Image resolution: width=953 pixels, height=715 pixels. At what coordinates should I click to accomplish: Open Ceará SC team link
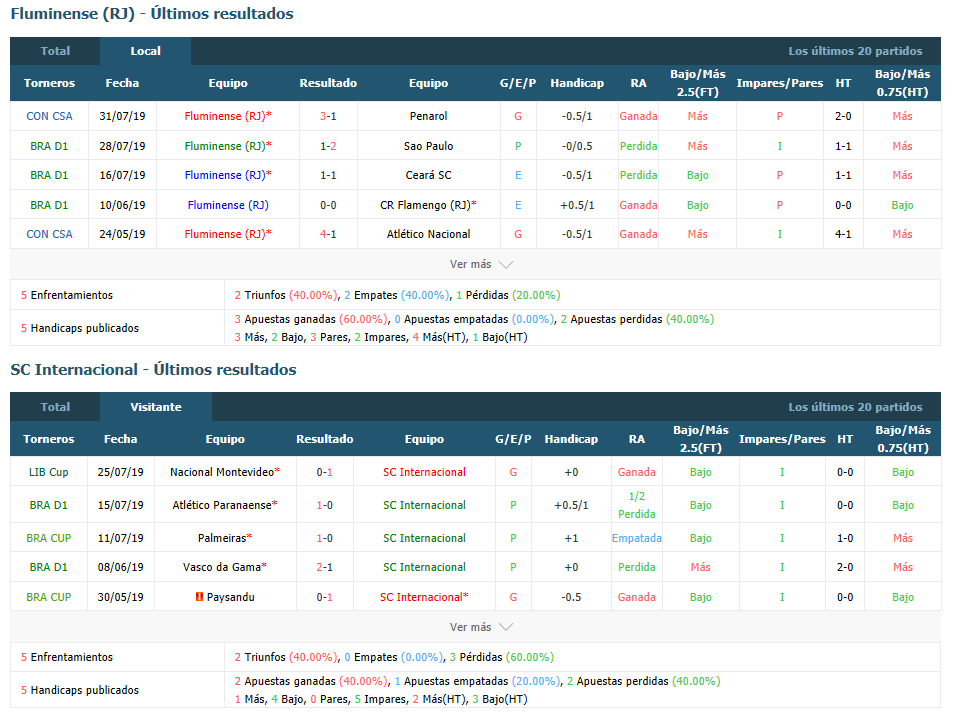click(x=428, y=175)
